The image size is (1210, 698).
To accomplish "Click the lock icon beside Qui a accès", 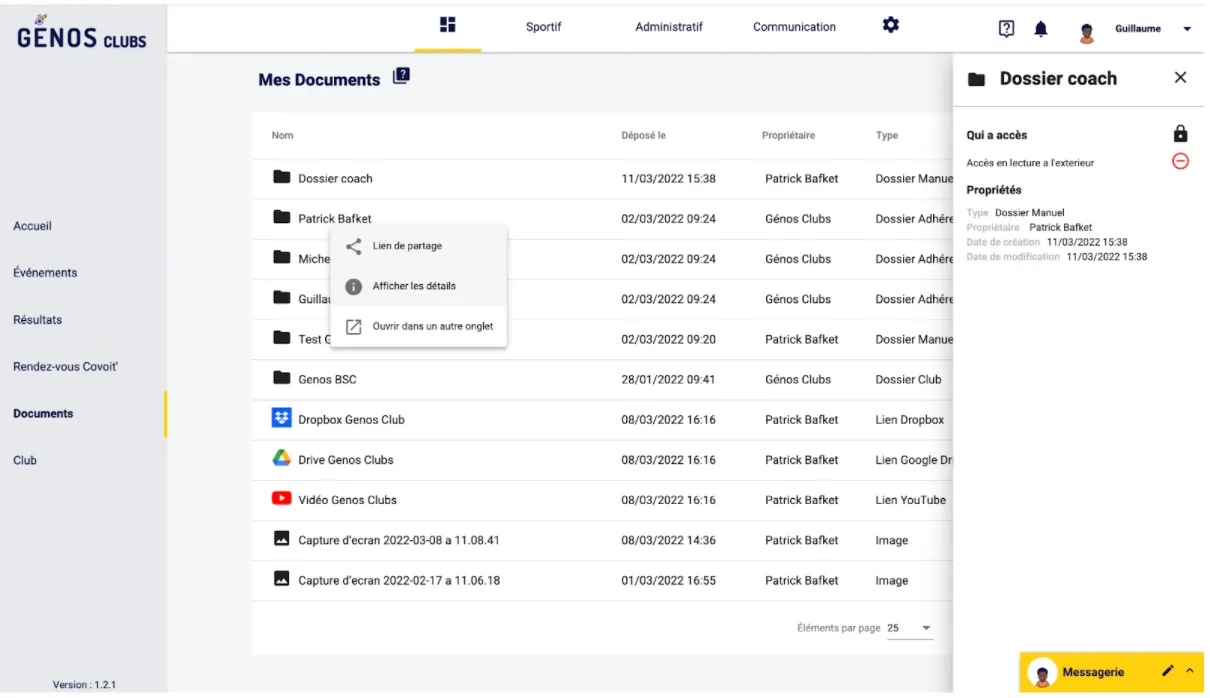I will coord(1180,134).
